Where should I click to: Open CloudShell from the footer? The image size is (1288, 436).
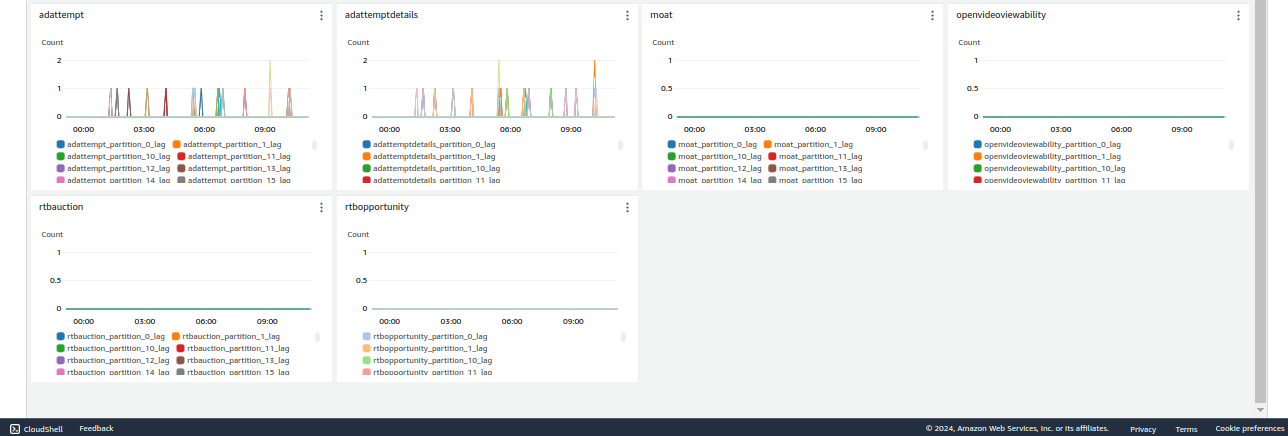pyautogui.click(x=36, y=428)
